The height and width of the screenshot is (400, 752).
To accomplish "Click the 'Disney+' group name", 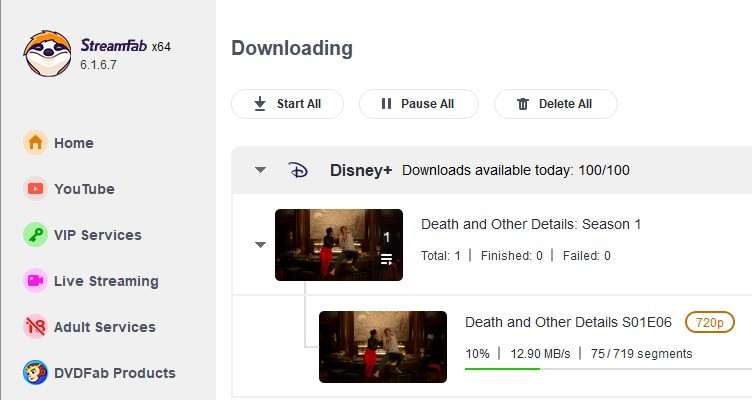I will click(x=361, y=170).
